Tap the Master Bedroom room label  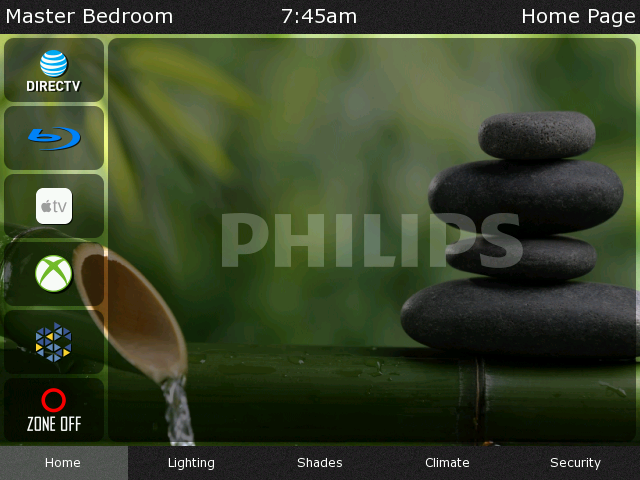tap(89, 17)
